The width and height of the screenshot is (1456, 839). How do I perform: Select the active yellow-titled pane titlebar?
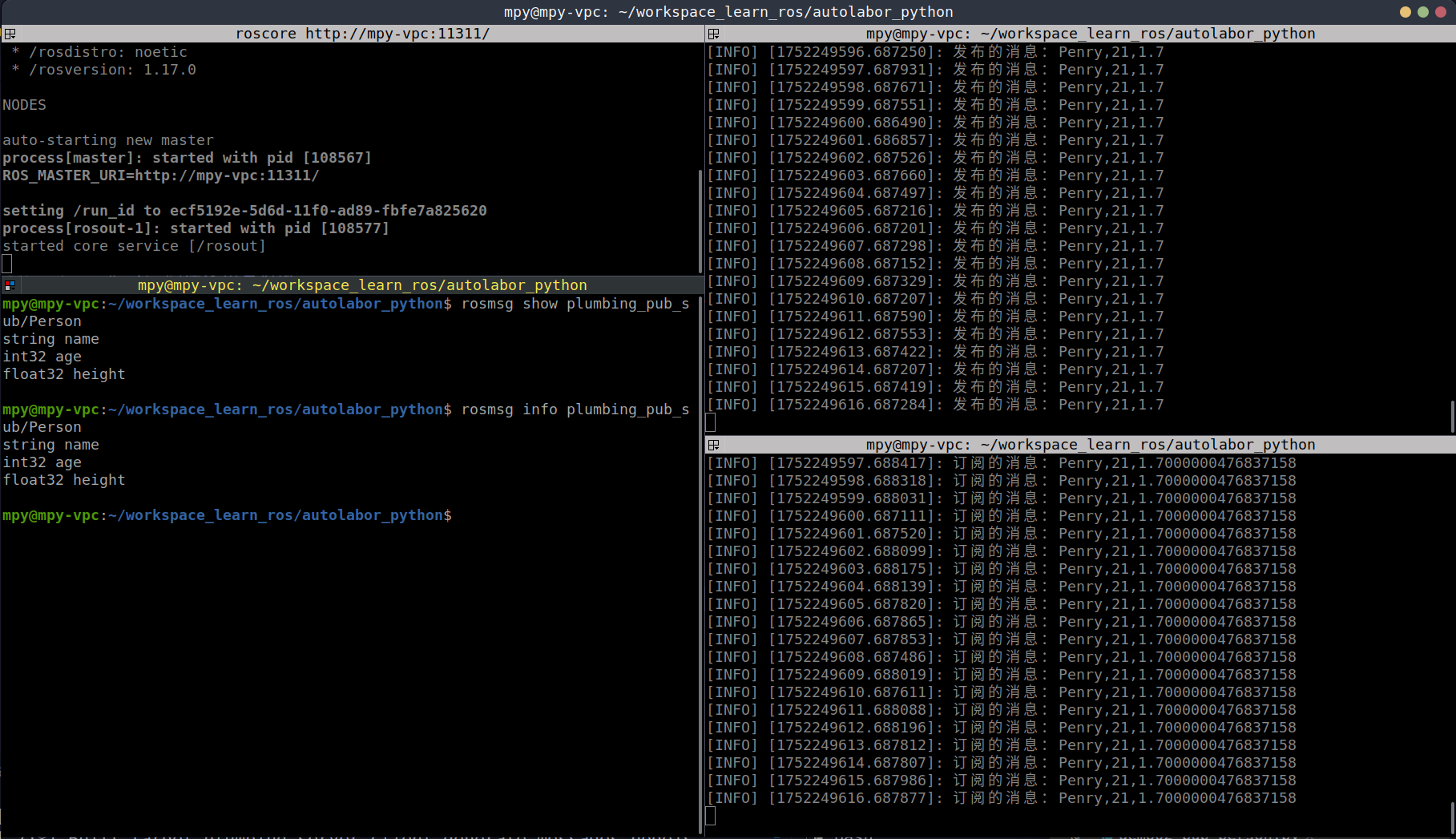[362, 285]
